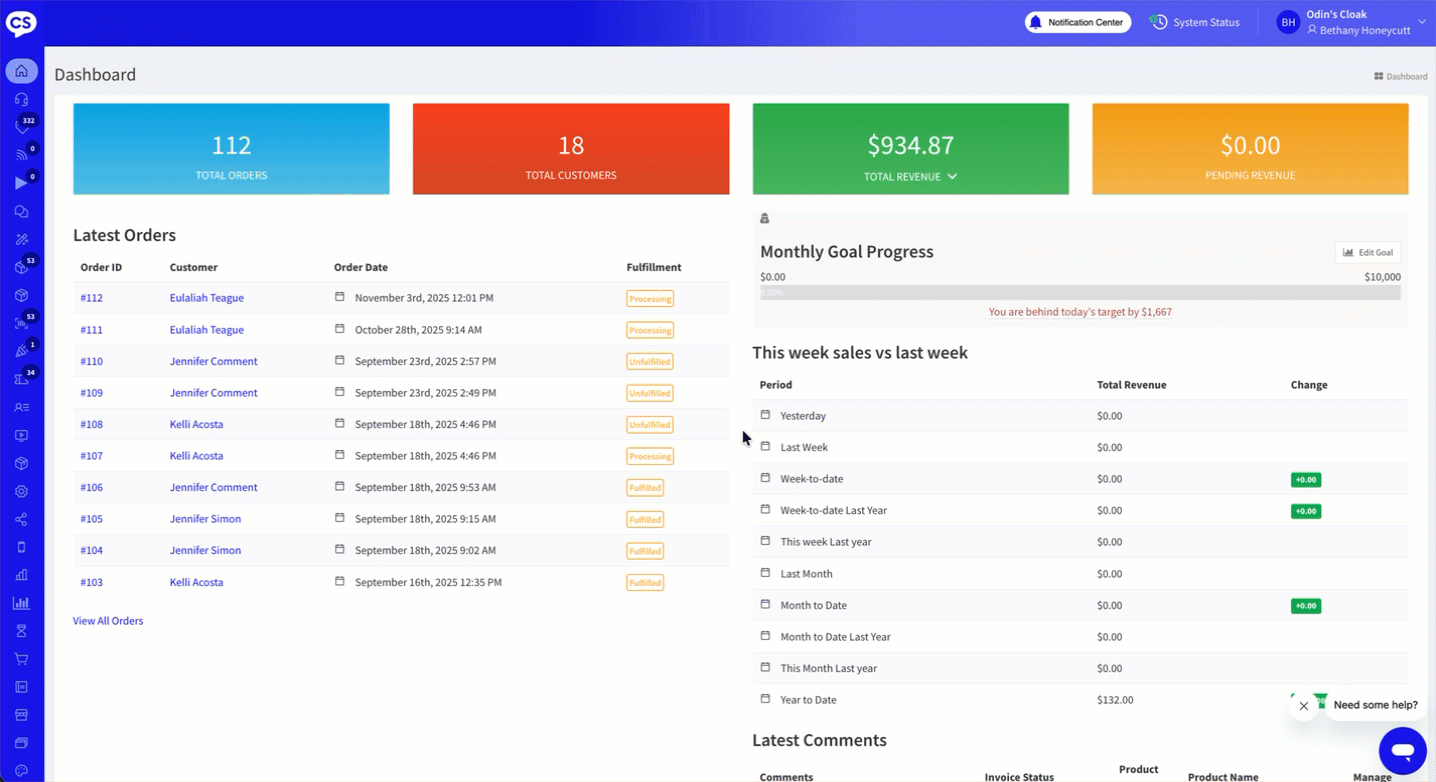Open the chat support widget button
1436x782 pixels.
(1402, 749)
